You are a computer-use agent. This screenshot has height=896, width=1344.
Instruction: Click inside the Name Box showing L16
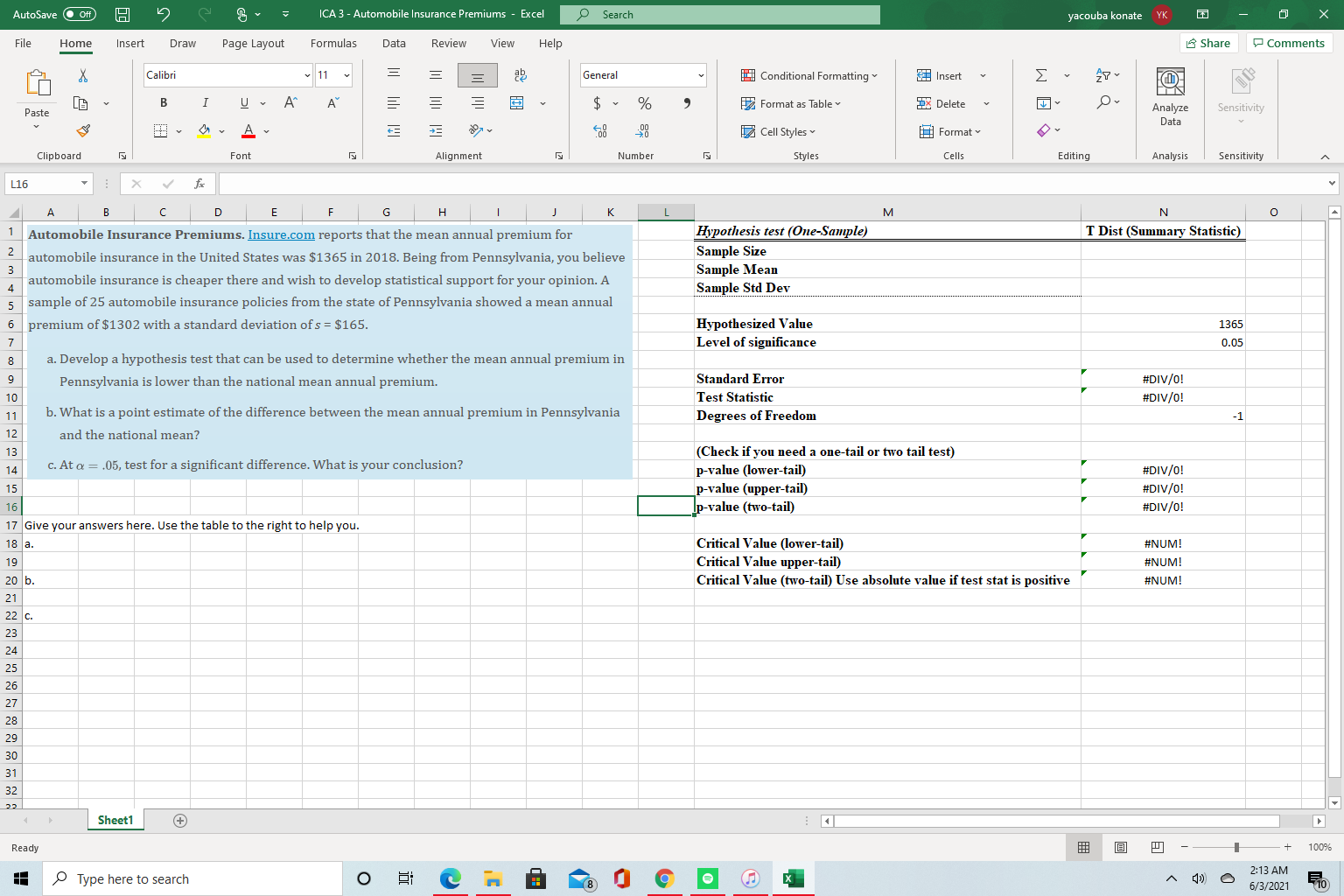click(x=42, y=184)
